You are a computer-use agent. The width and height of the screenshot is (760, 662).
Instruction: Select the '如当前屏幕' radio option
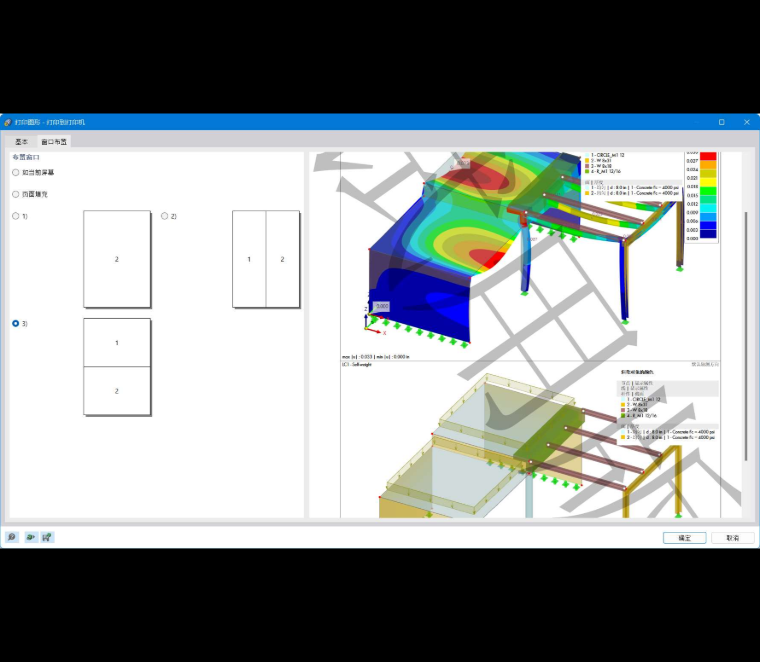coord(16,173)
